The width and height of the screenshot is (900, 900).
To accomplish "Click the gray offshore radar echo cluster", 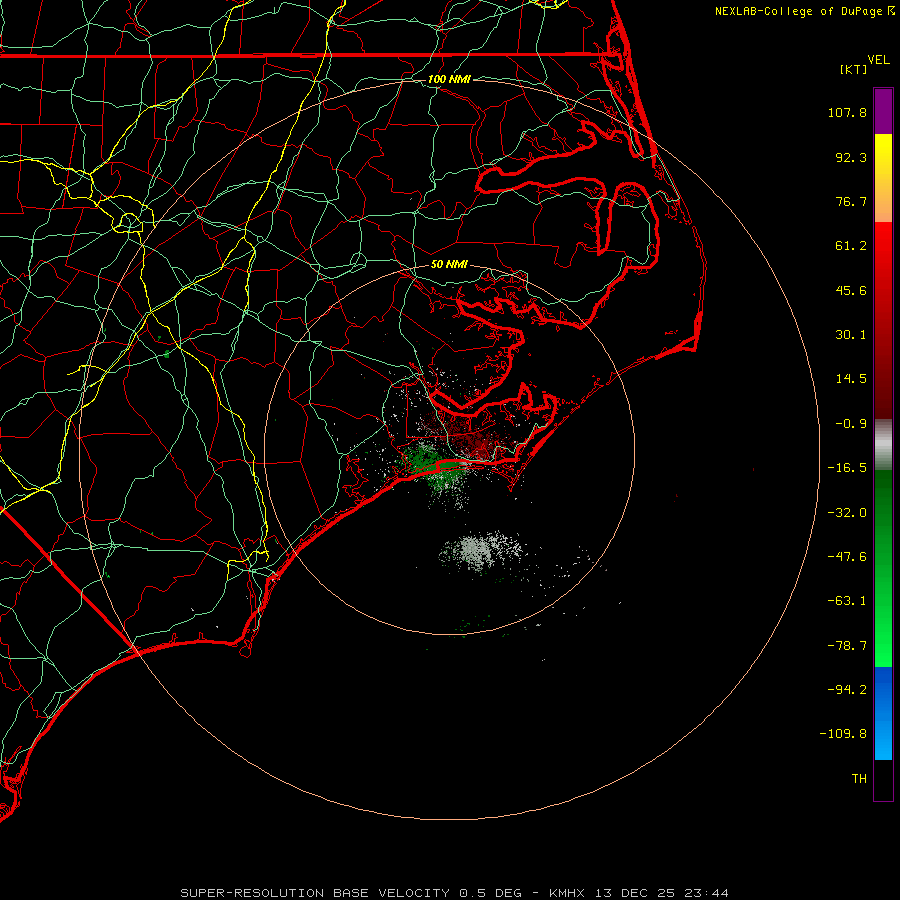I will click(479, 551).
